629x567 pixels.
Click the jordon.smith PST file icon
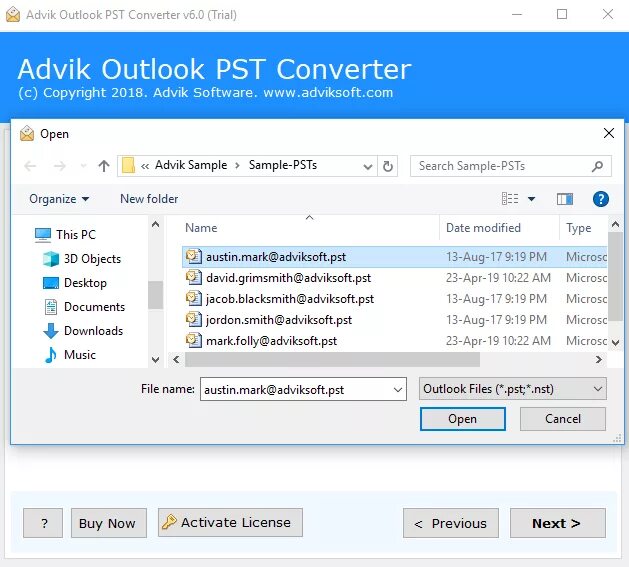[x=194, y=319]
